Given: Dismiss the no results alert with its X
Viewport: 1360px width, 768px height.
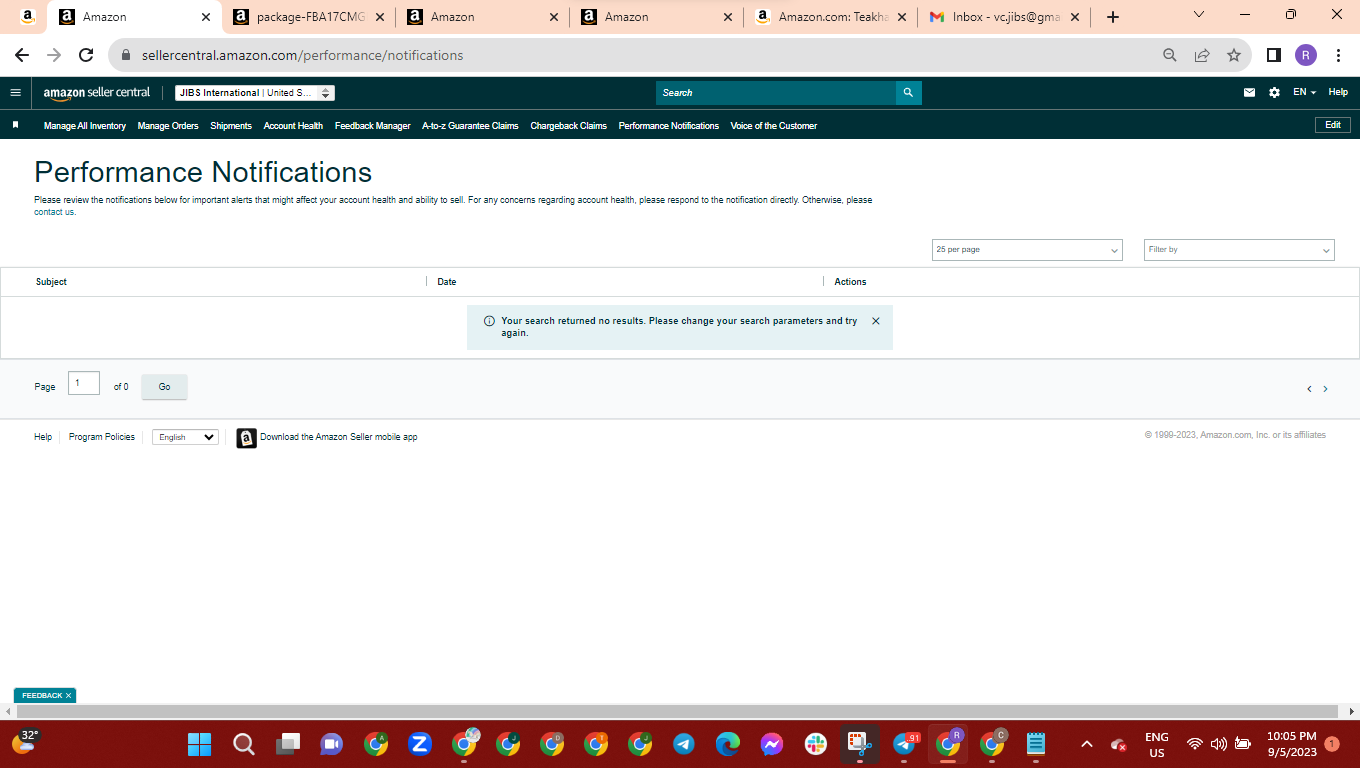Looking at the screenshot, I should tap(876, 321).
